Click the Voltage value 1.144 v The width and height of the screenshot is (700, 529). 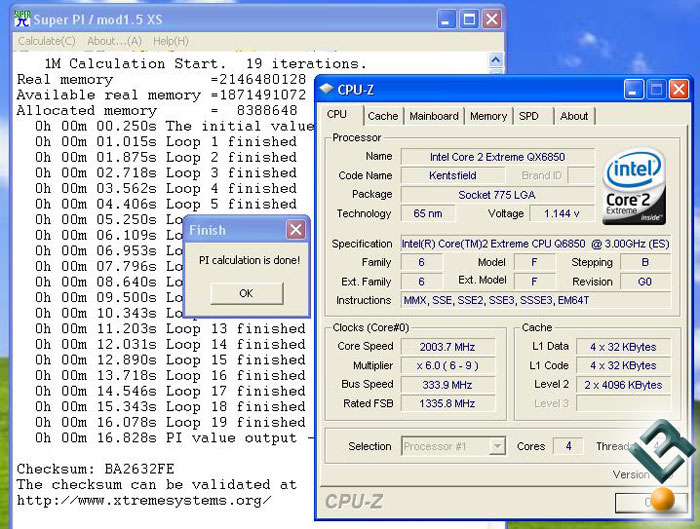(x=562, y=213)
